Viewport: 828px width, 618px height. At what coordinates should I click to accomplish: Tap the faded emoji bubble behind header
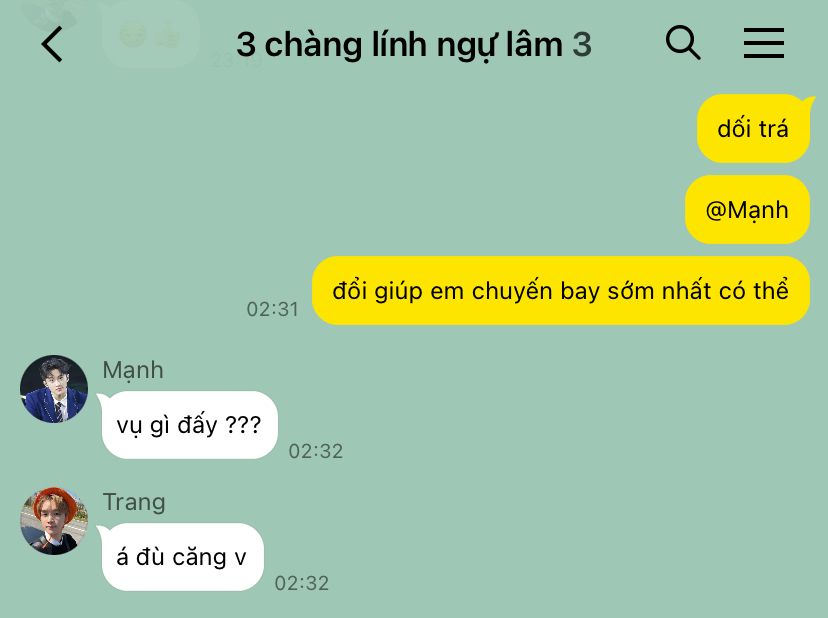point(150,34)
